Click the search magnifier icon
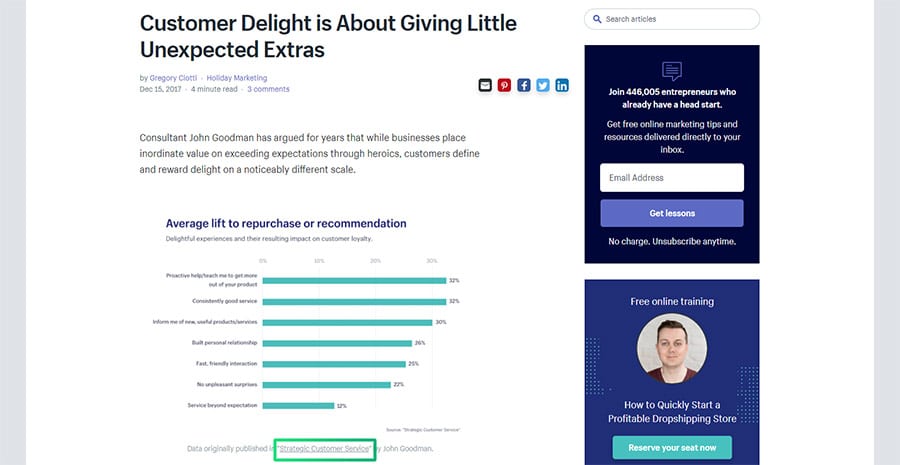 coord(597,19)
